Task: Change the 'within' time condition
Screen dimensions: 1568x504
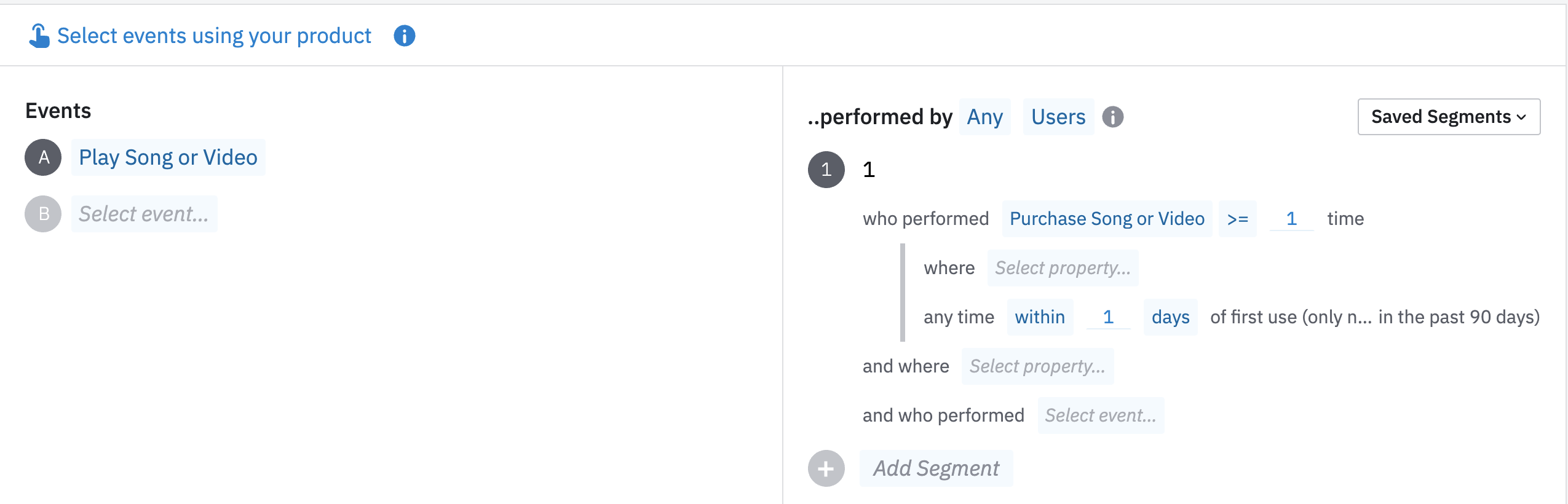Action: 1039,317
